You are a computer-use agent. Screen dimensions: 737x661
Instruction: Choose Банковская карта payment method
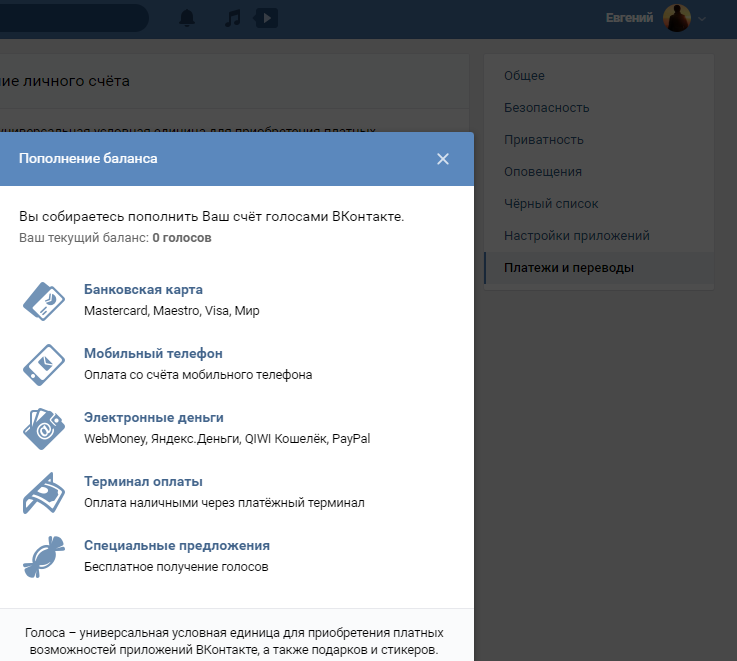(x=143, y=290)
